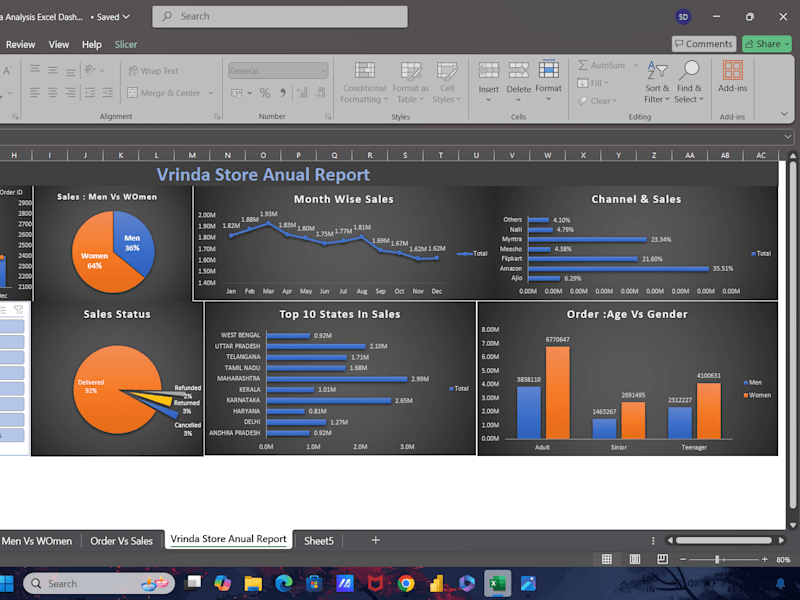Apply top align to cells

(x=35, y=69)
